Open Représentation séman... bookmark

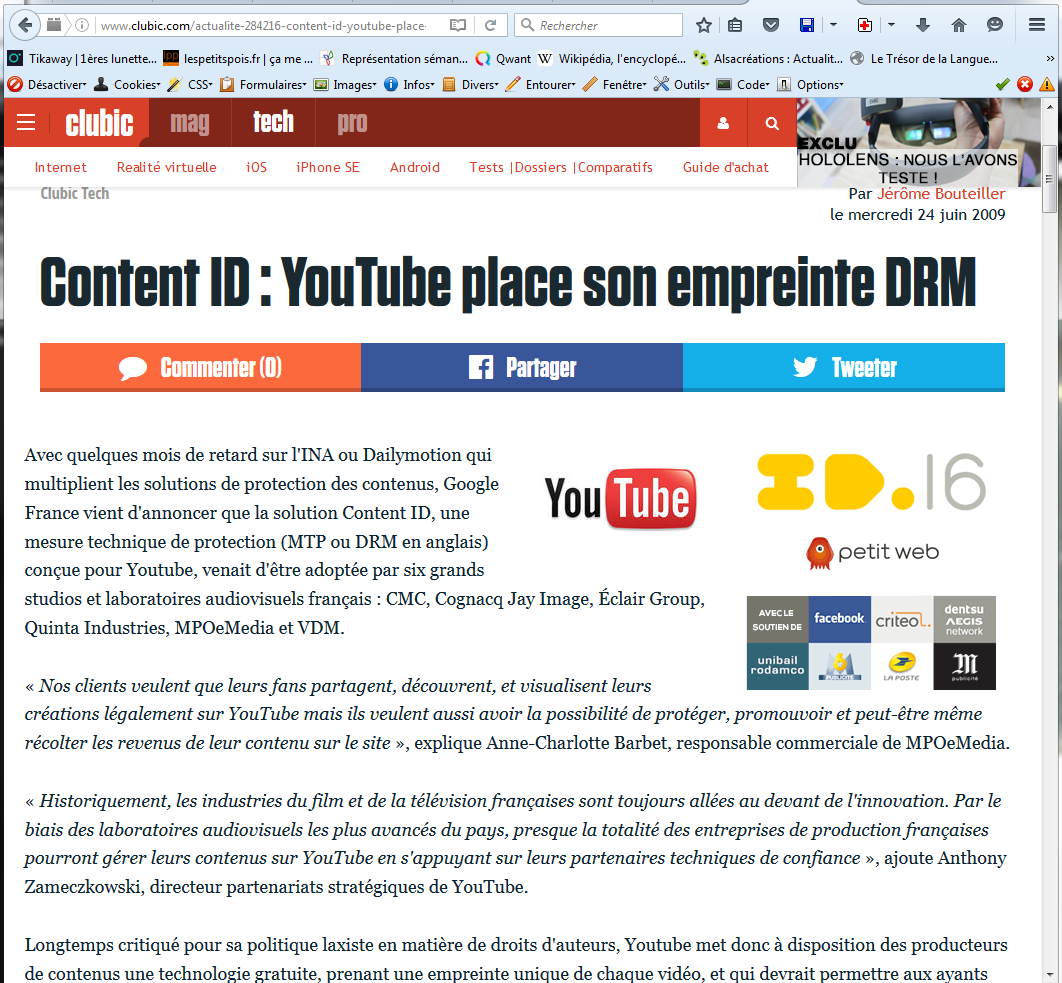pos(394,59)
